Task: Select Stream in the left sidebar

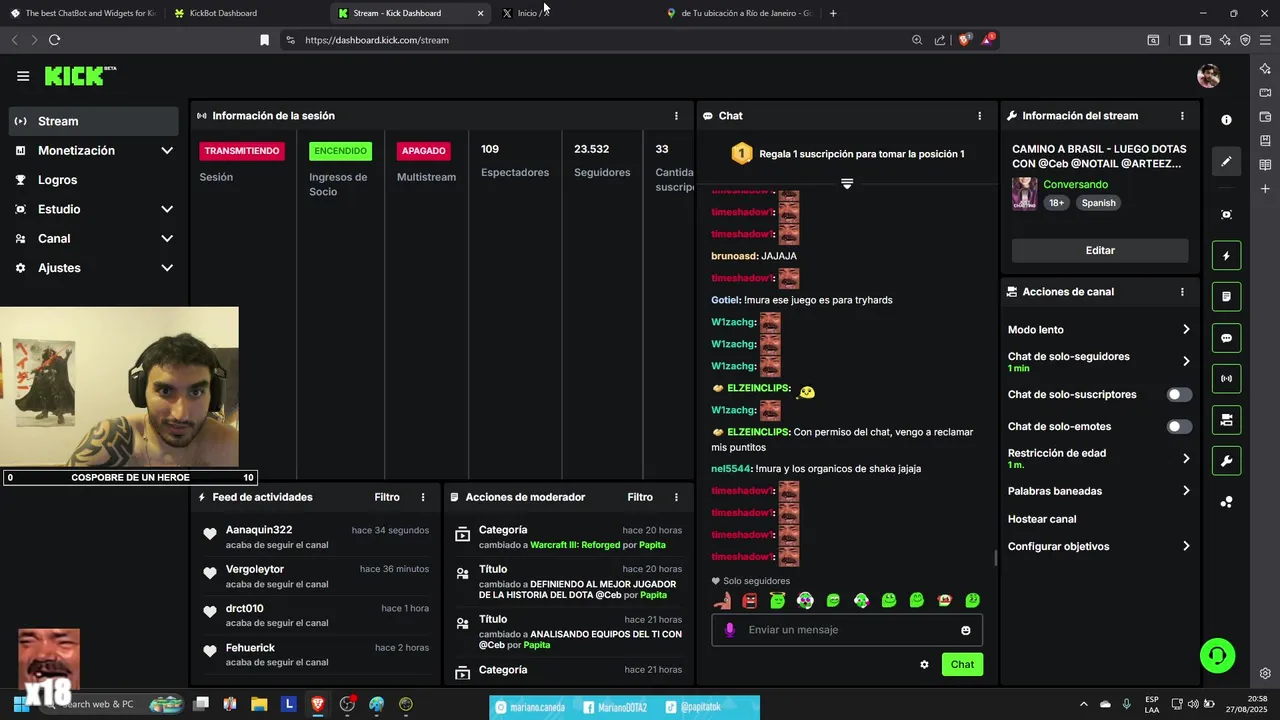Action: (x=94, y=121)
